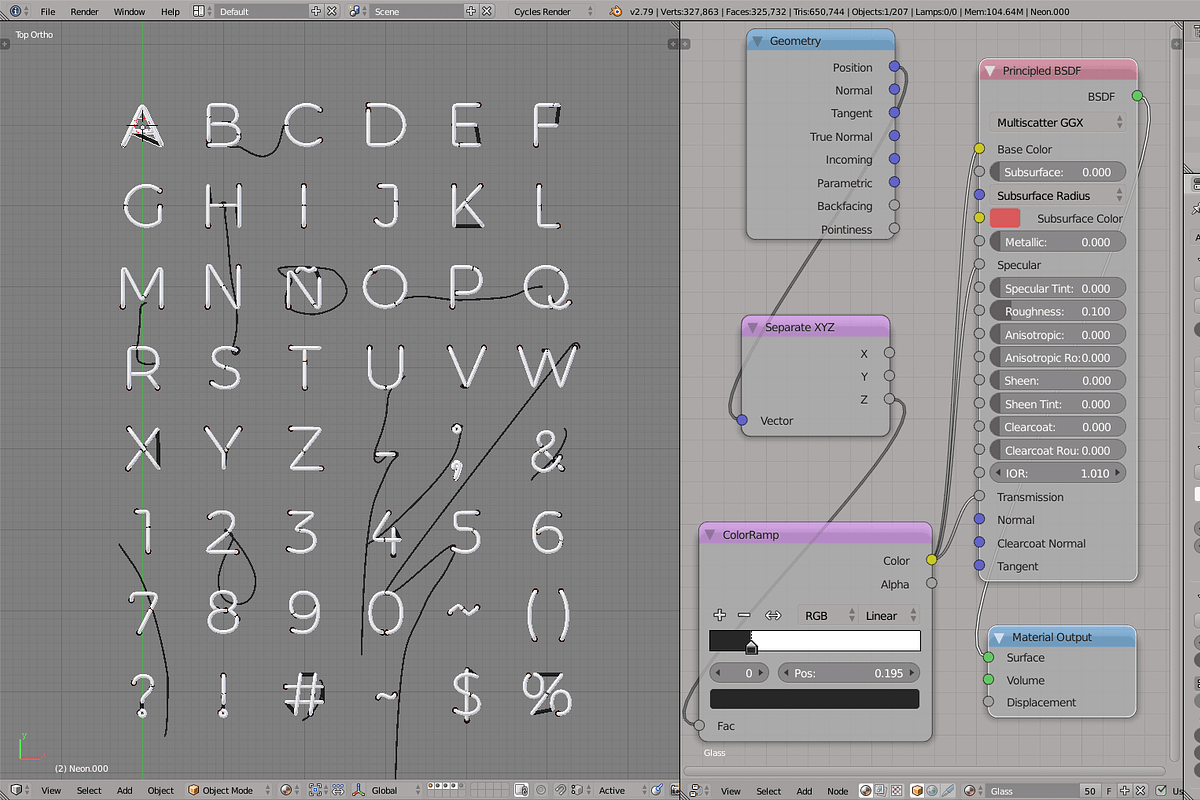
Task: Remove color stop in ColorRamp
Action: 743,615
